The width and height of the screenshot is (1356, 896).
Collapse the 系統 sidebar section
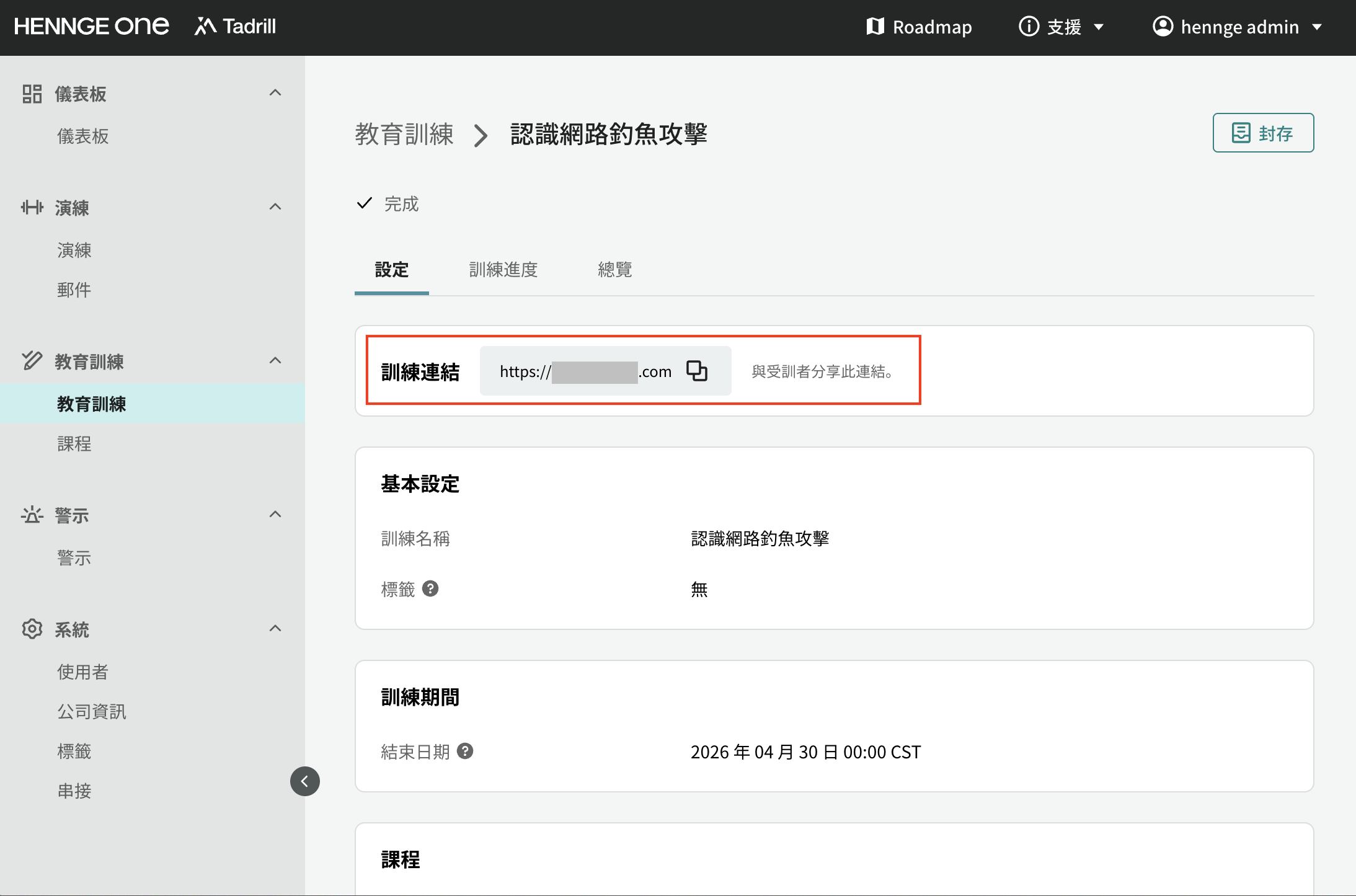pos(275,629)
